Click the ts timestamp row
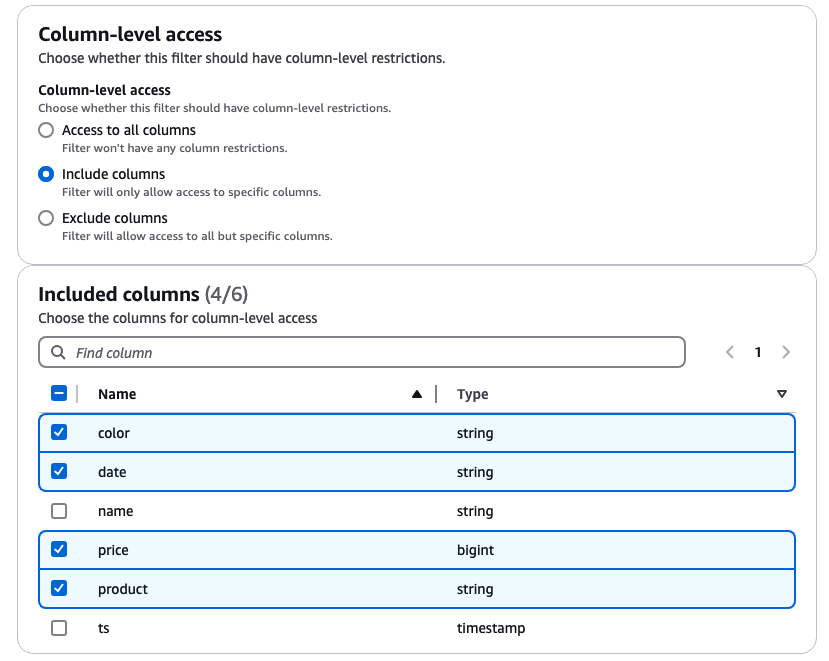Screen dimensions: 829x661 [417, 628]
